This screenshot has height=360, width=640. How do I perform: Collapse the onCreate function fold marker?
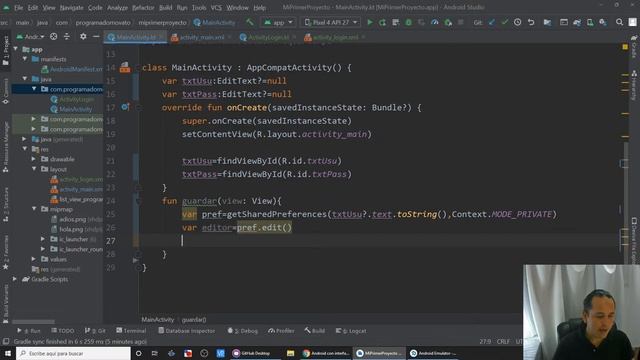(x=138, y=108)
